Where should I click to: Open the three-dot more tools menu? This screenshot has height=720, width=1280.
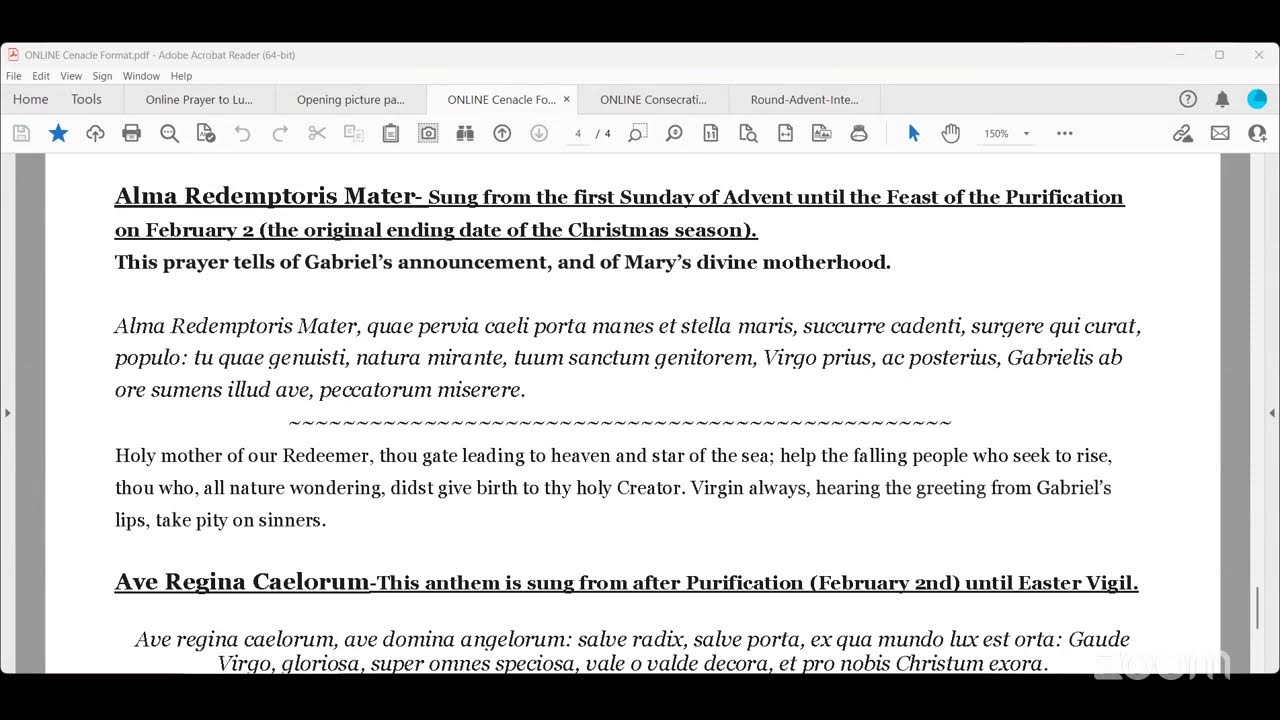click(1065, 133)
